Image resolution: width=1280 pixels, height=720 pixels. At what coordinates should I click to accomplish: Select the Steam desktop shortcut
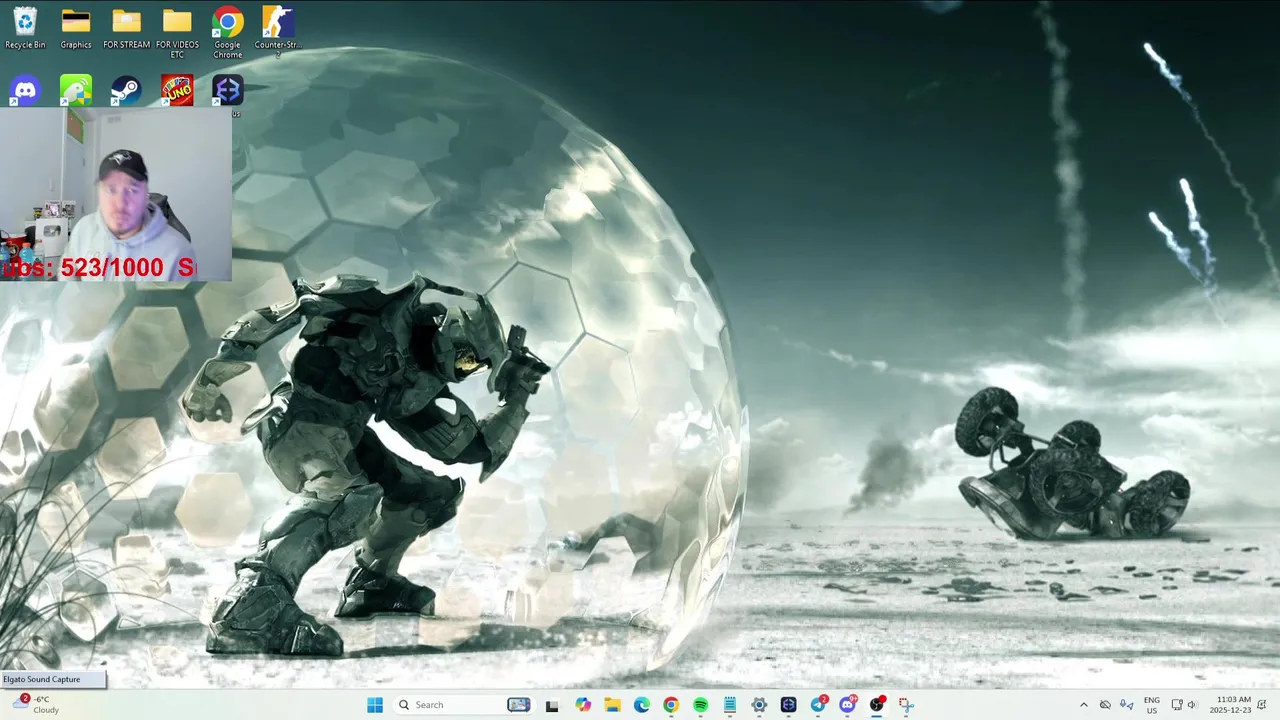(126, 91)
